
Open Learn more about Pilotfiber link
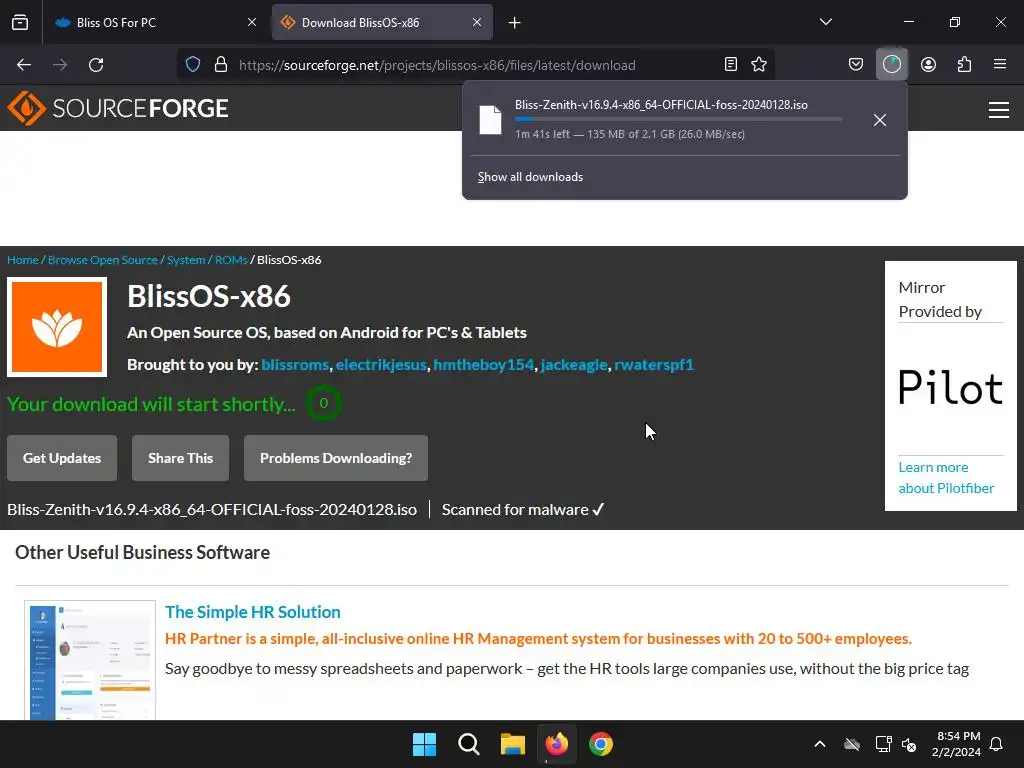point(946,477)
